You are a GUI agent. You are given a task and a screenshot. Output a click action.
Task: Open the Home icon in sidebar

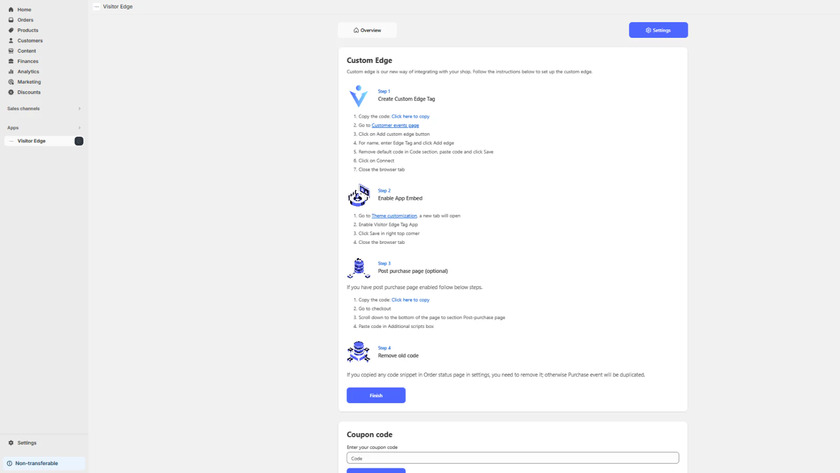[11, 9]
